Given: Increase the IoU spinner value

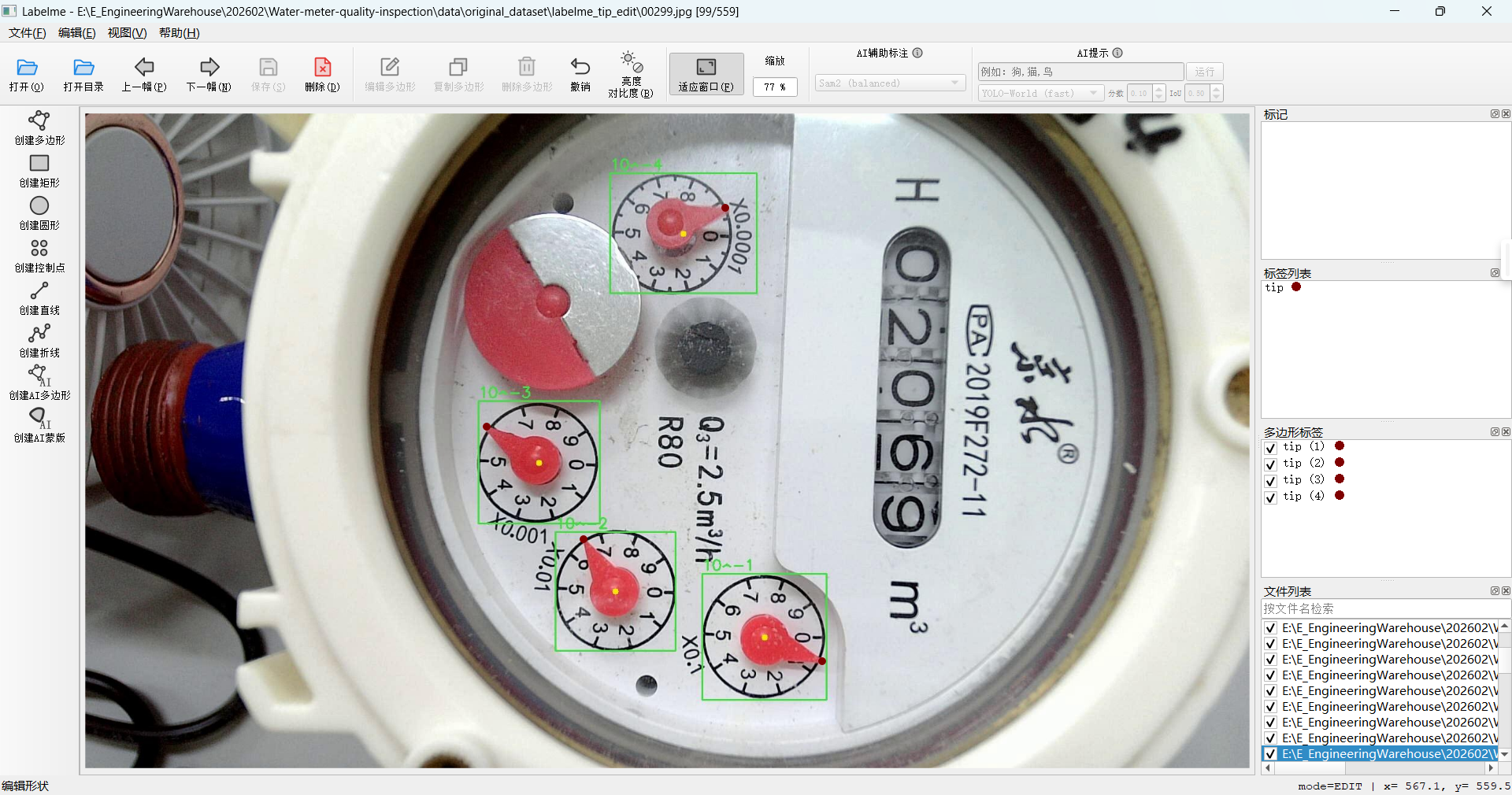Looking at the screenshot, I should click(x=1217, y=89).
